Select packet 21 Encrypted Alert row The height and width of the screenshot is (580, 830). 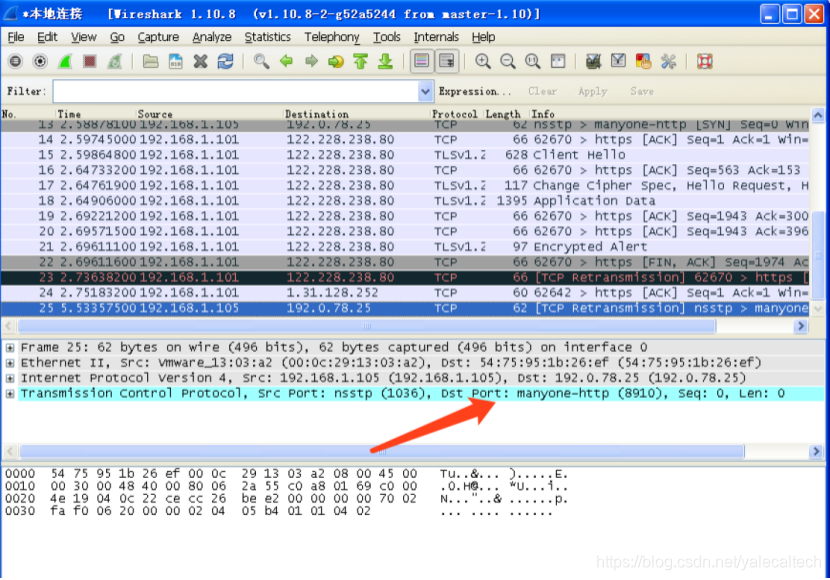[405, 247]
